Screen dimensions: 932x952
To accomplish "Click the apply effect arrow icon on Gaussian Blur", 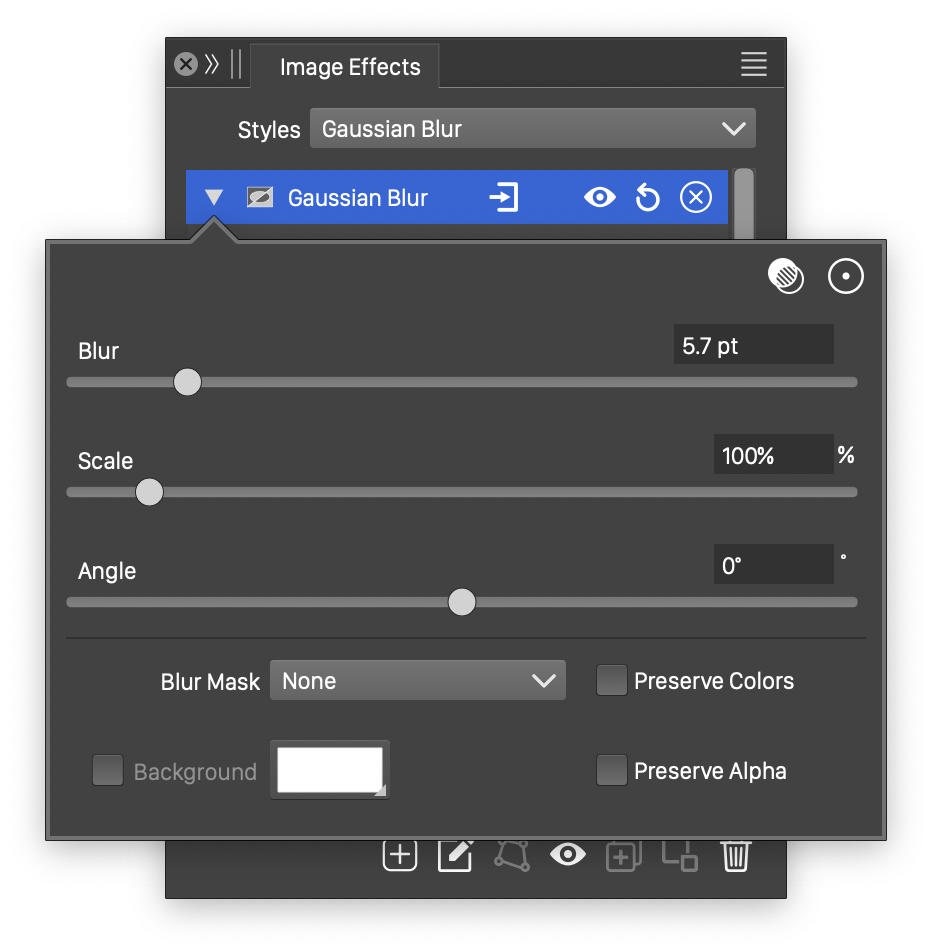I will (504, 197).
